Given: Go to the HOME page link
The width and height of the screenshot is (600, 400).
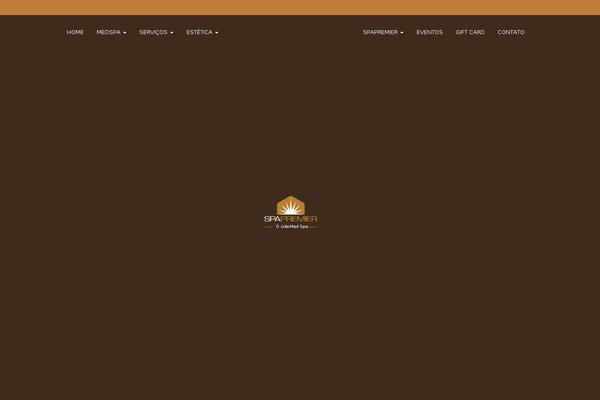Looking at the screenshot, I should coord(75,32).
